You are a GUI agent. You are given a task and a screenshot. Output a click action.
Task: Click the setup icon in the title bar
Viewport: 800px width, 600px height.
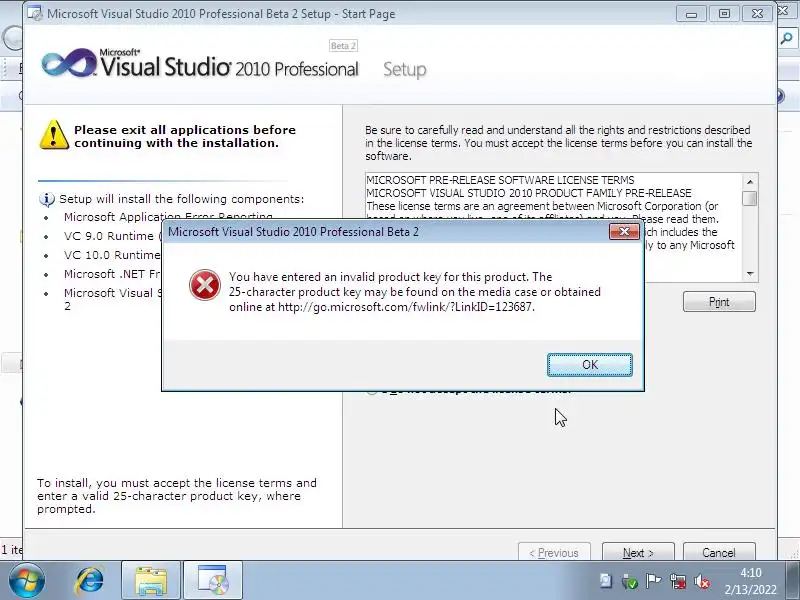pos(35,13)
